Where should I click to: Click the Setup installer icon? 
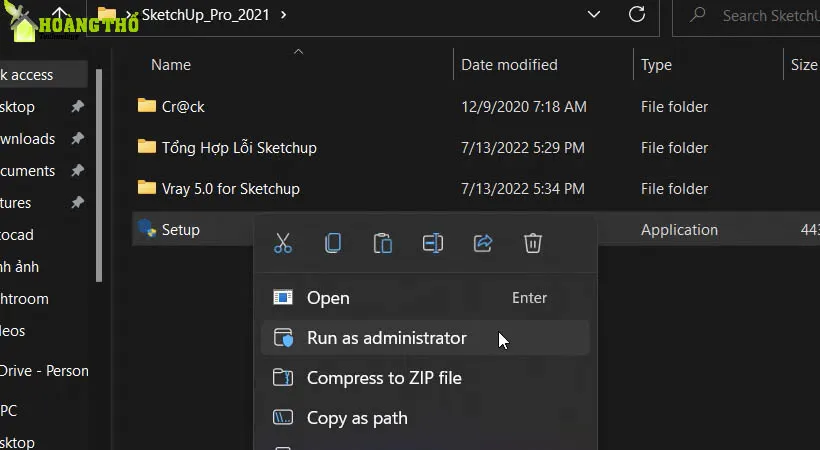(147, 229)
